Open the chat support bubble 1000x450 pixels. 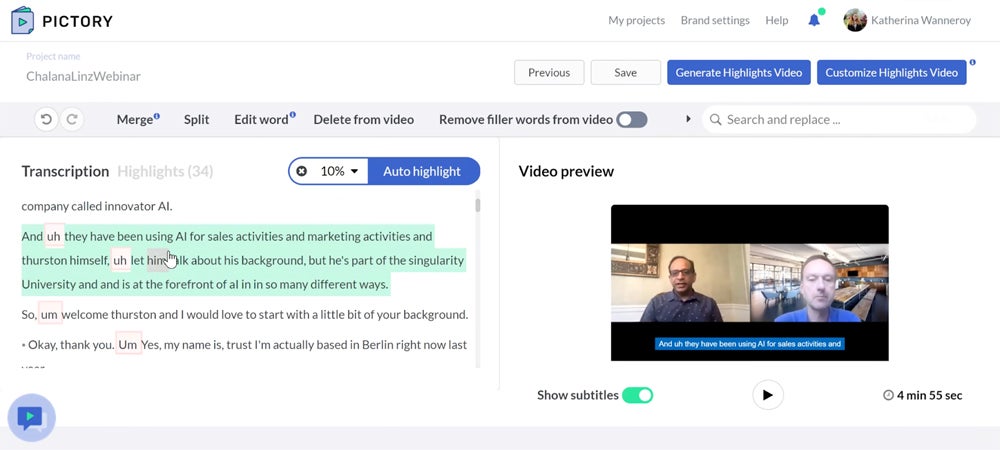(x=31, y=417)
